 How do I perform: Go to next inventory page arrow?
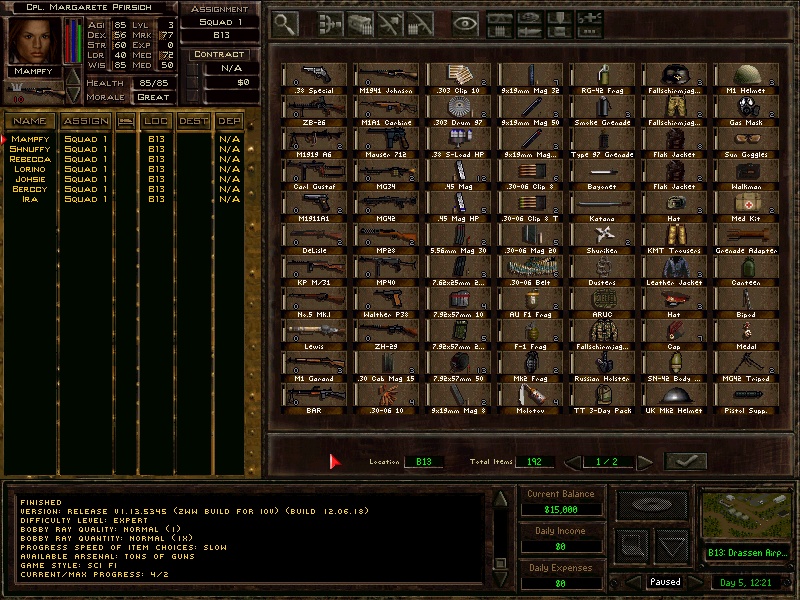tap(645, 462)
